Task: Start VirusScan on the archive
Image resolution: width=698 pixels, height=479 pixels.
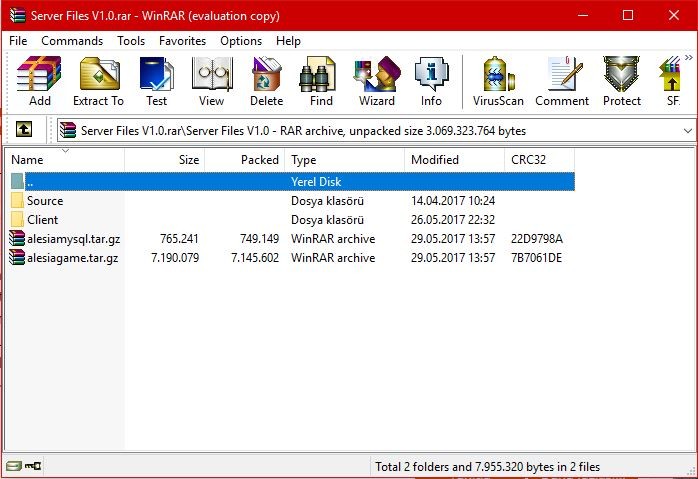Action: [498, 81]
